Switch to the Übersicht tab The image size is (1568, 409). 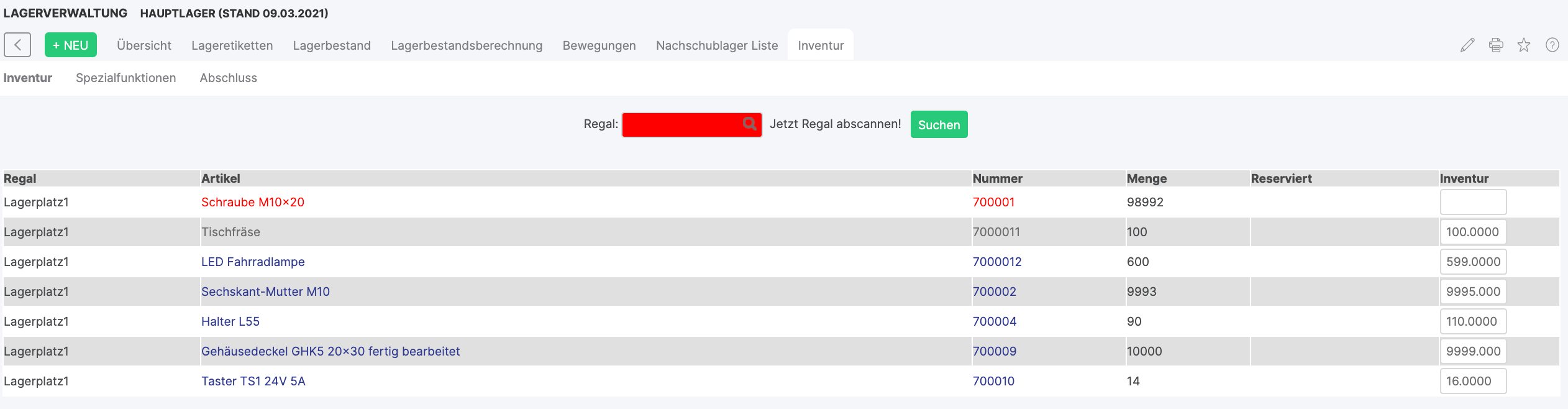144,45
